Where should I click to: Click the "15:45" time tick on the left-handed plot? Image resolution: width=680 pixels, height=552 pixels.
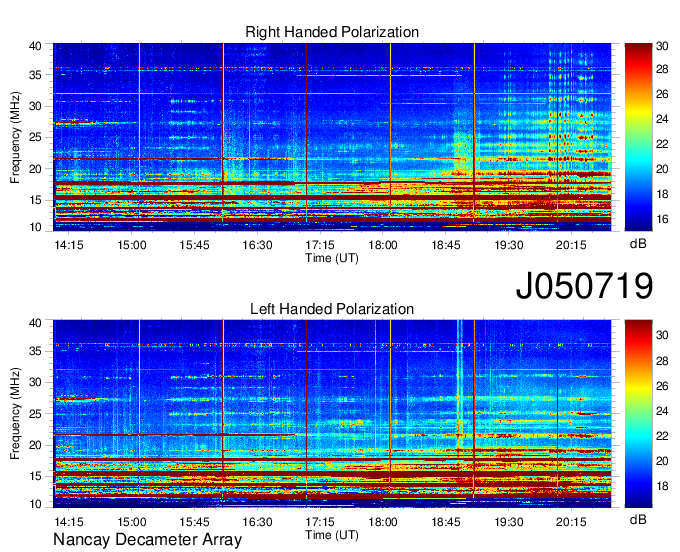point(194,521)
